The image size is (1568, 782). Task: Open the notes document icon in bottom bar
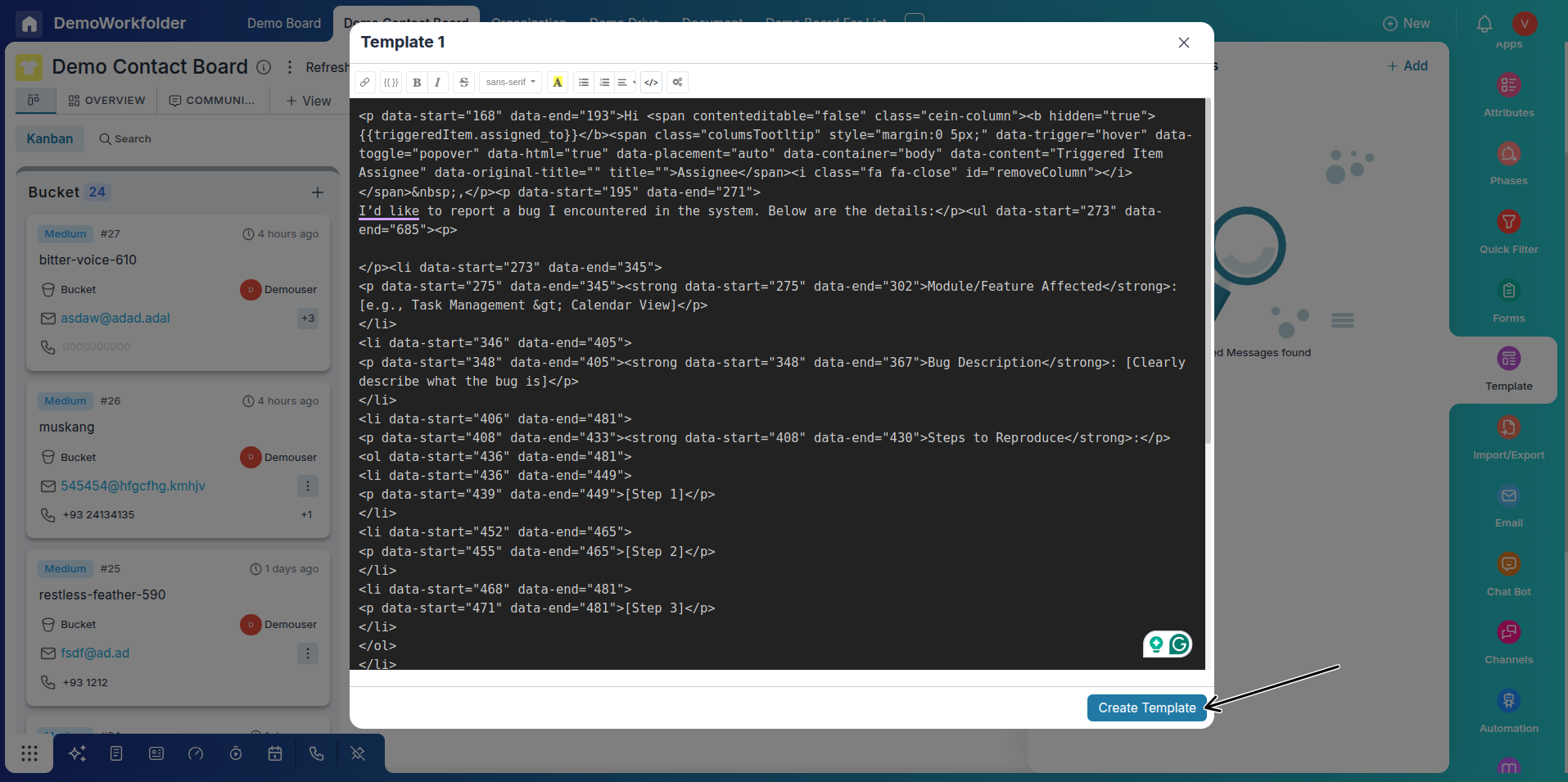pos(116,753)
